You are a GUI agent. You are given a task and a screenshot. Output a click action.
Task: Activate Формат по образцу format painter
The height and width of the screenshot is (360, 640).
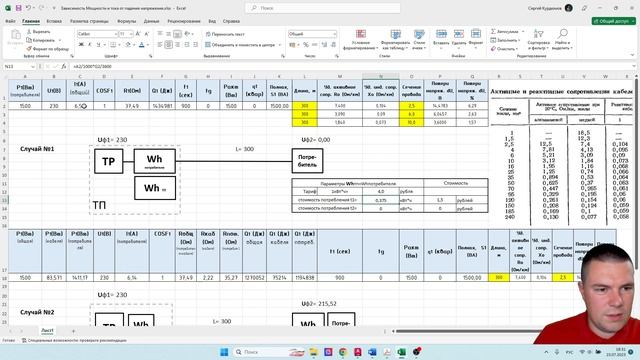(48, 49)
